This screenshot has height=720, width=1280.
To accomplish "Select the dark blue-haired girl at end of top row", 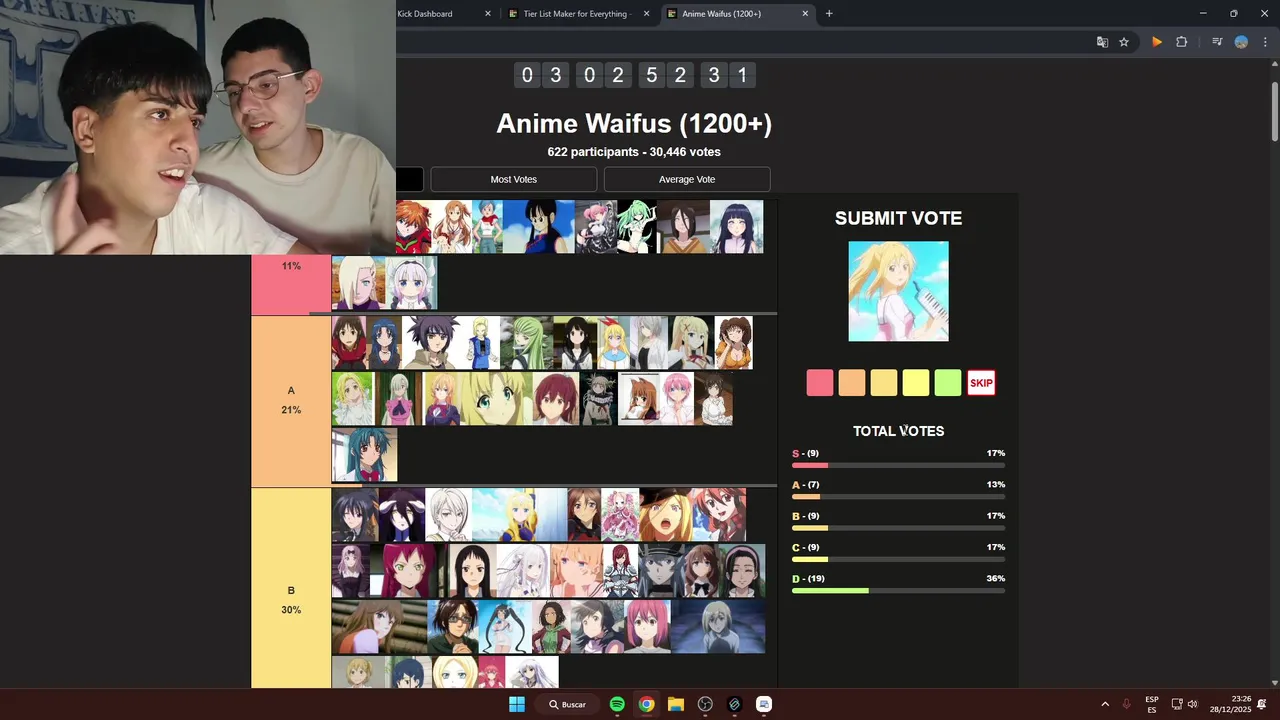I will [736, 226].
